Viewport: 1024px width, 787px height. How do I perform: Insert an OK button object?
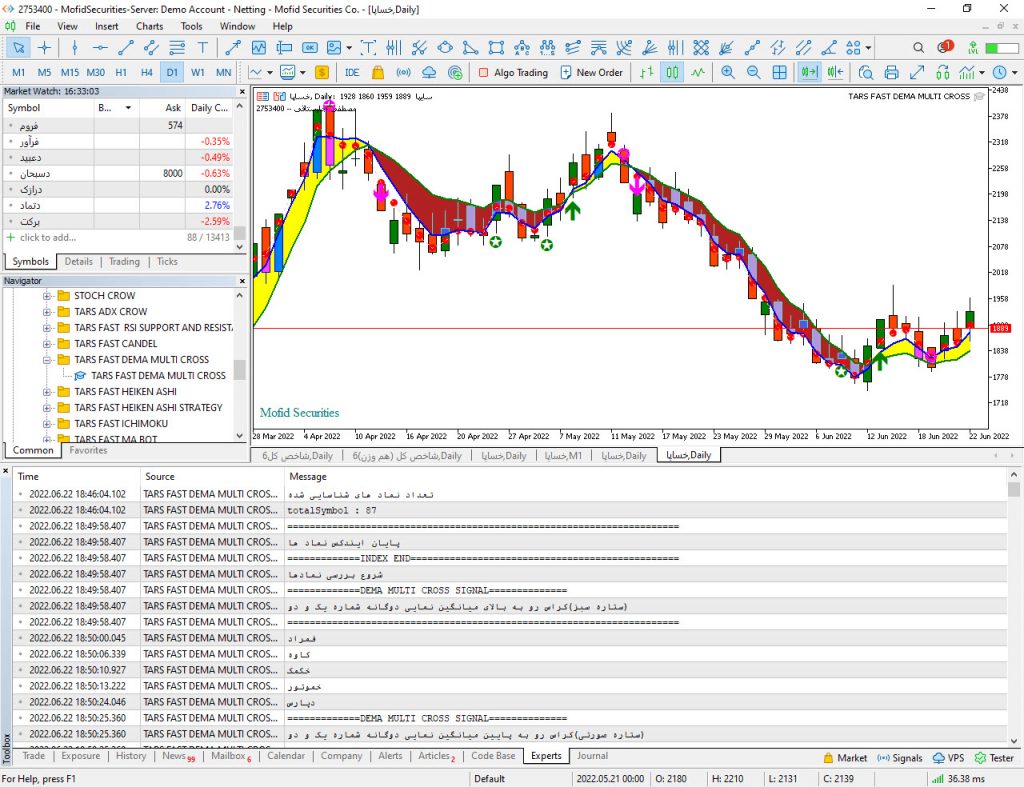[x=310, y=48]
